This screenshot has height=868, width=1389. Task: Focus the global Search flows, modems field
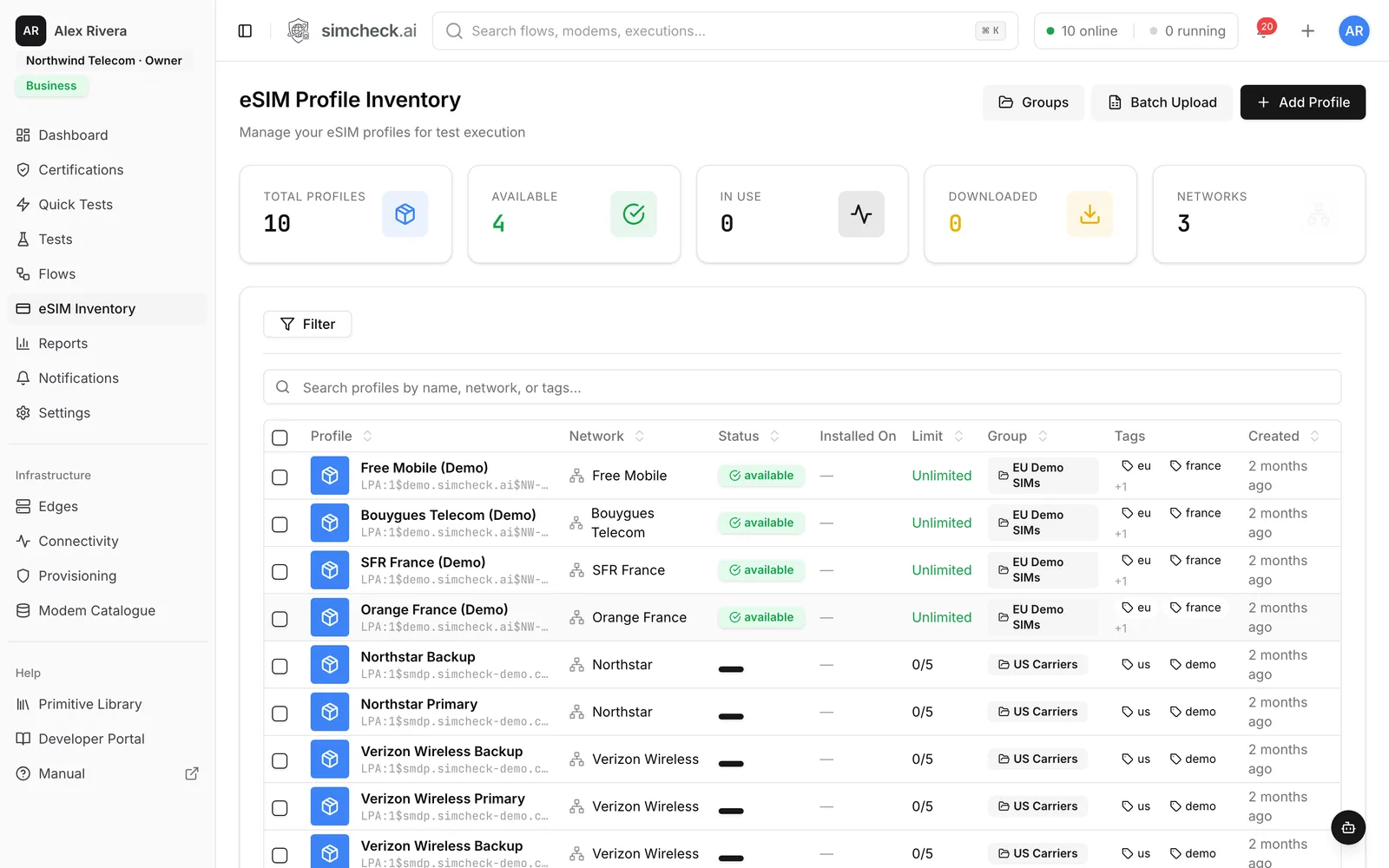click(725, 31)
